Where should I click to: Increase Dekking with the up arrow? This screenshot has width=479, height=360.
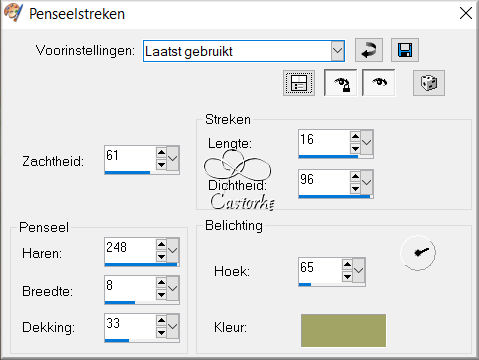[161, 320]
